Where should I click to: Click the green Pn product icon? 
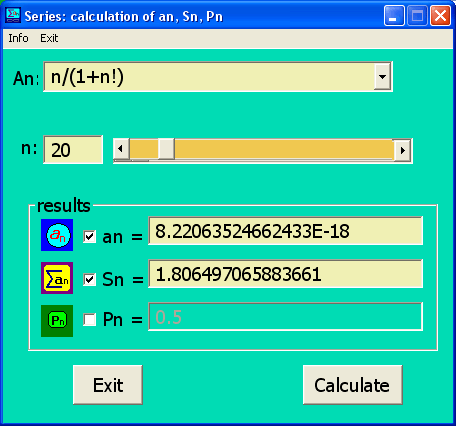[57, 321]
